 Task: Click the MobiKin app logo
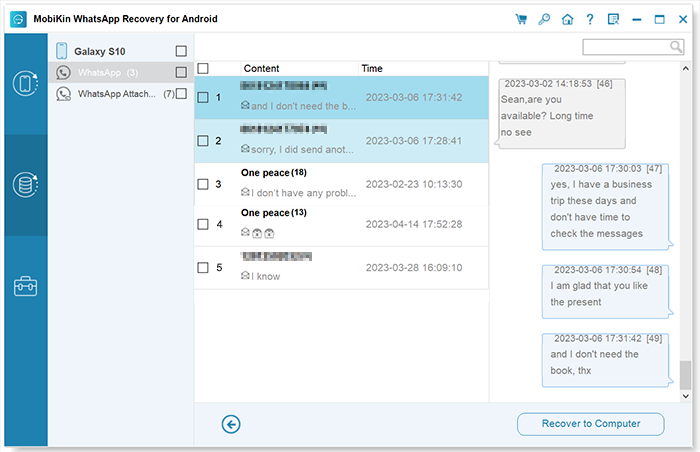click(x=18, y=19)
